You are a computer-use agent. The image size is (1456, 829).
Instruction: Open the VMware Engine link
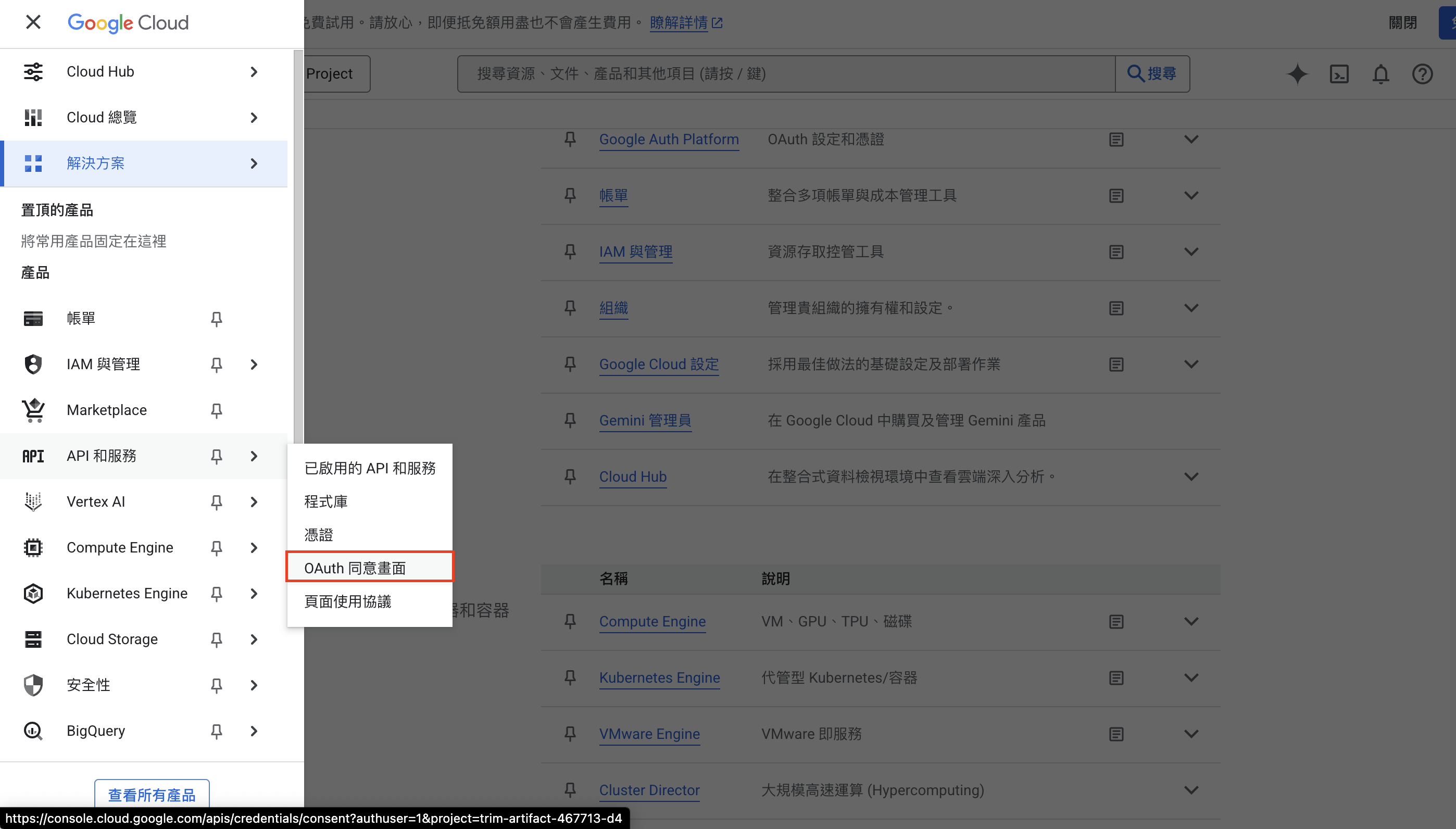click(649, 734)
